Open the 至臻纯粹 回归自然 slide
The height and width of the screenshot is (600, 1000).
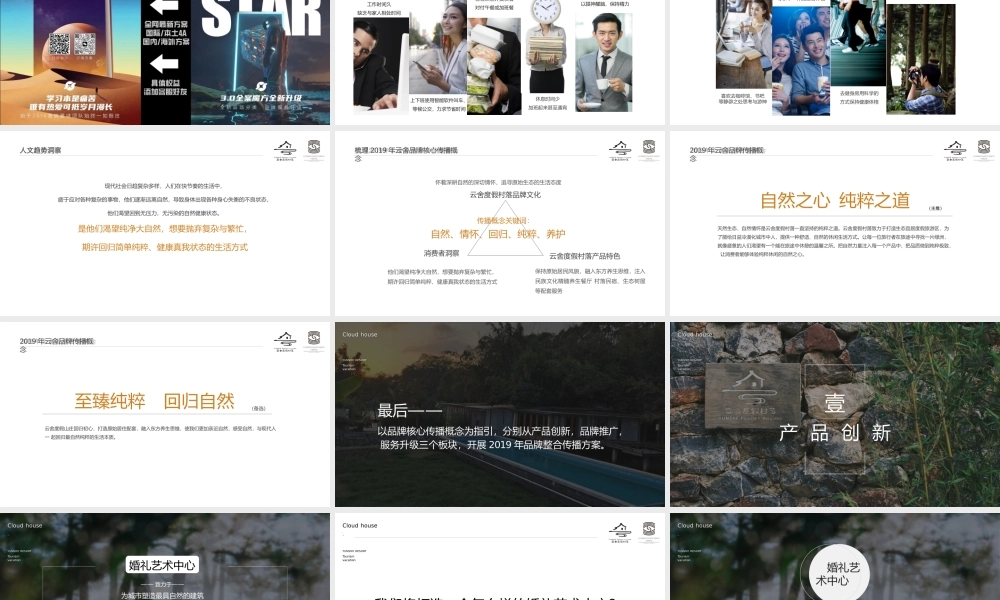pyautogui.click(x=165, y=414)
